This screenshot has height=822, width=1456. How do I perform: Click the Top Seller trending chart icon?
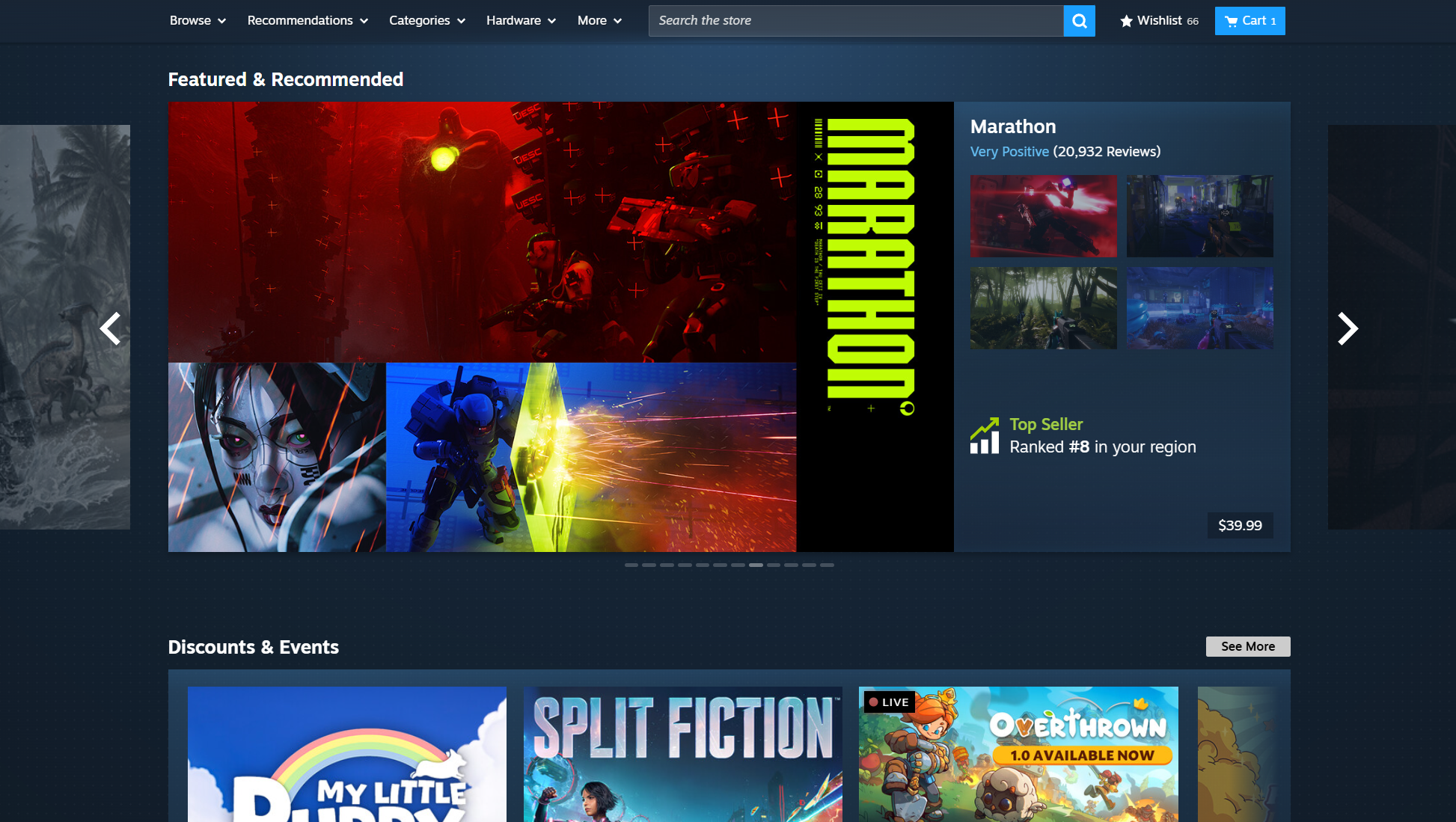click(985, 435)
